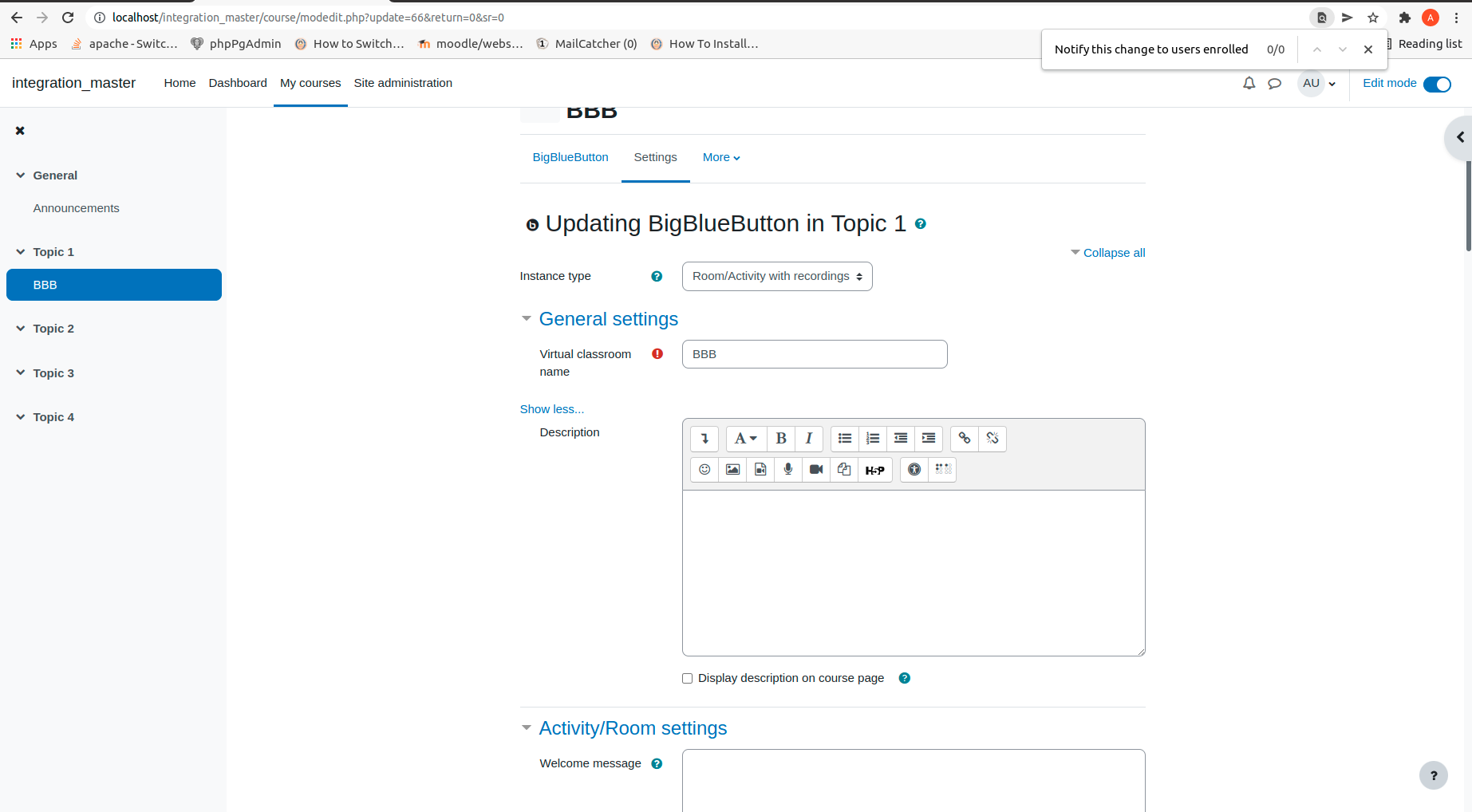Click the integration_master site name
The image size is (1472, 812).
click(x=73, y=83)
